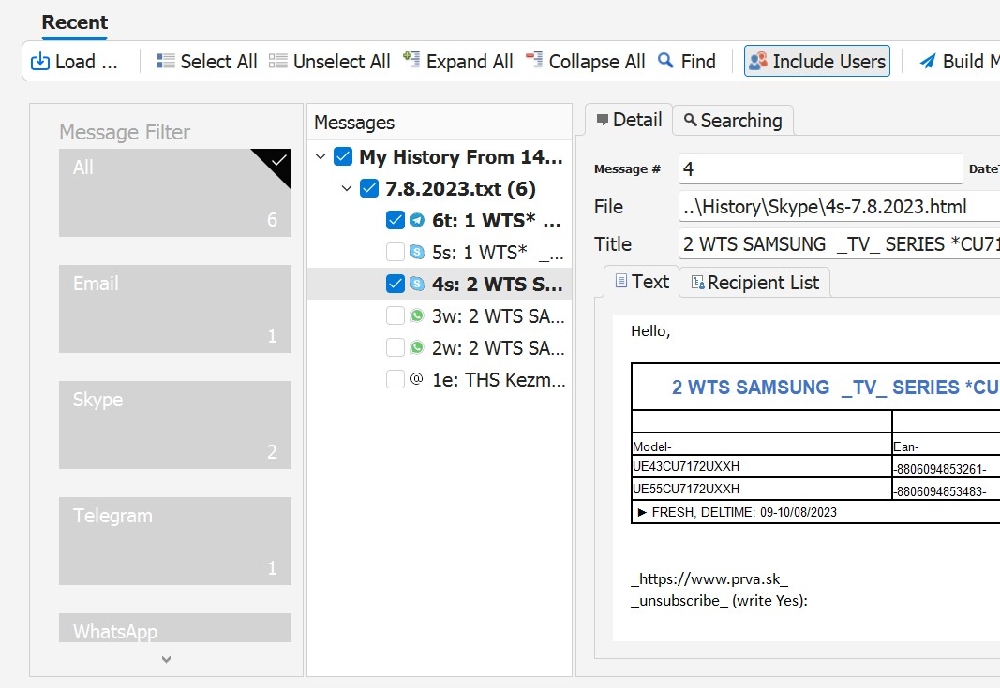Click the Unselect All list icon
Viewport: 1000px width, 688px height.
tap(278, 61)
